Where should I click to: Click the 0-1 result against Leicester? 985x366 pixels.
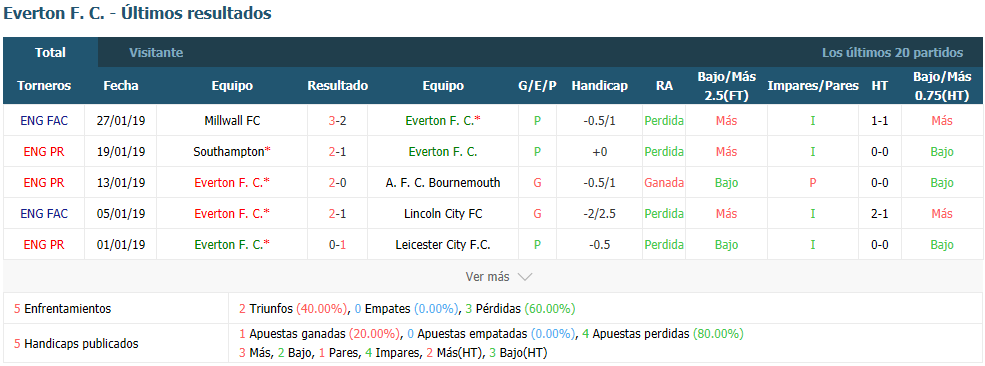(x=337, y=245)
